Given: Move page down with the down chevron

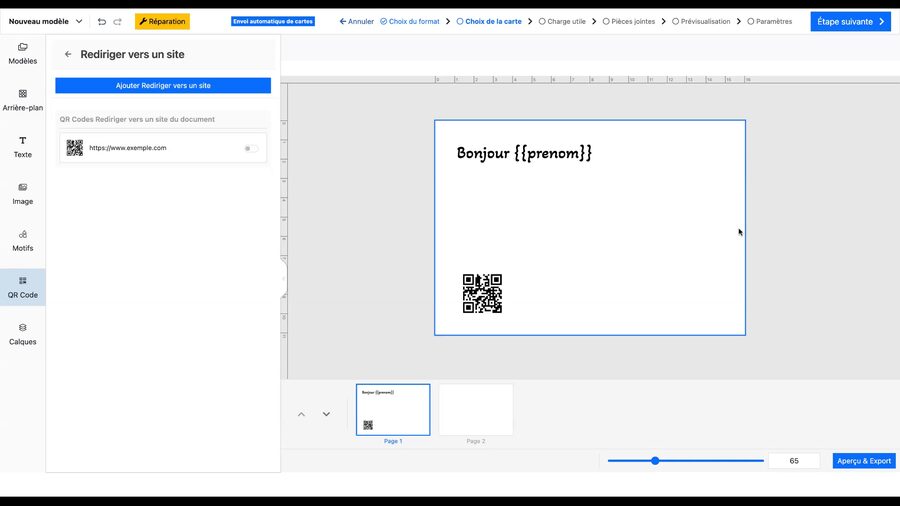Looking at the screenshot, I should point(326,414).
